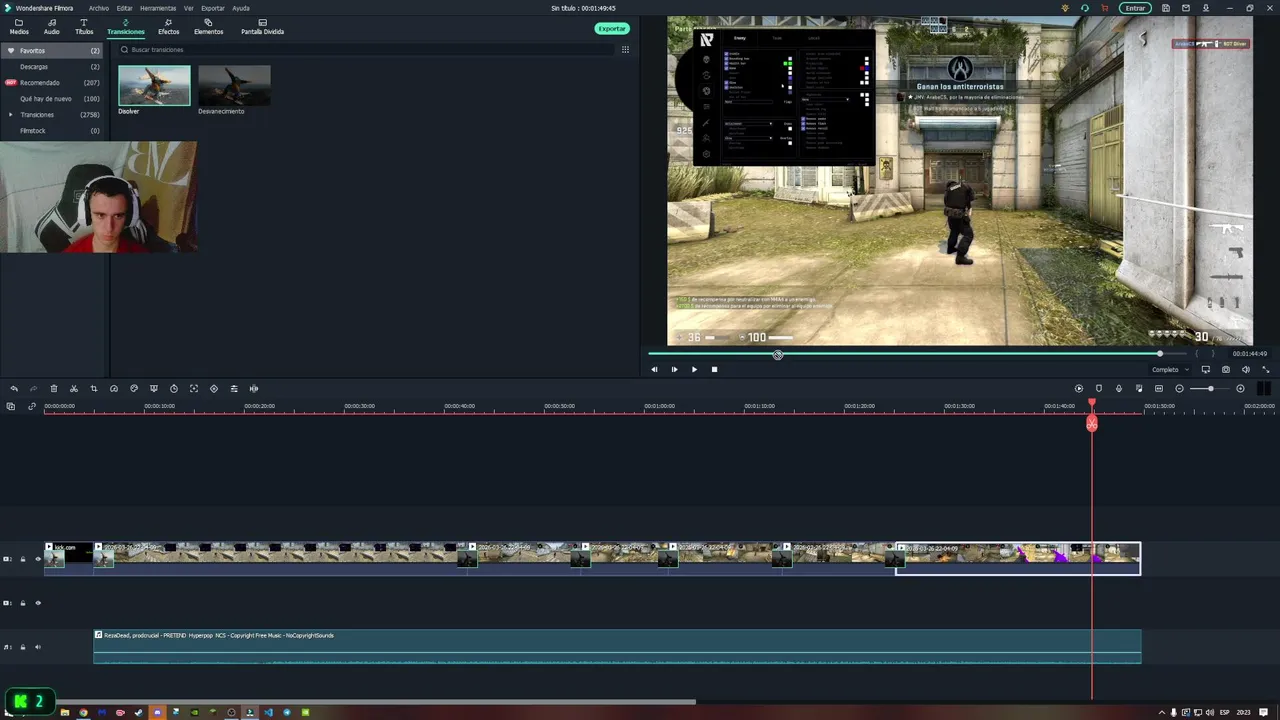Toggle visibility eye of video track 2

coord(38,558)
